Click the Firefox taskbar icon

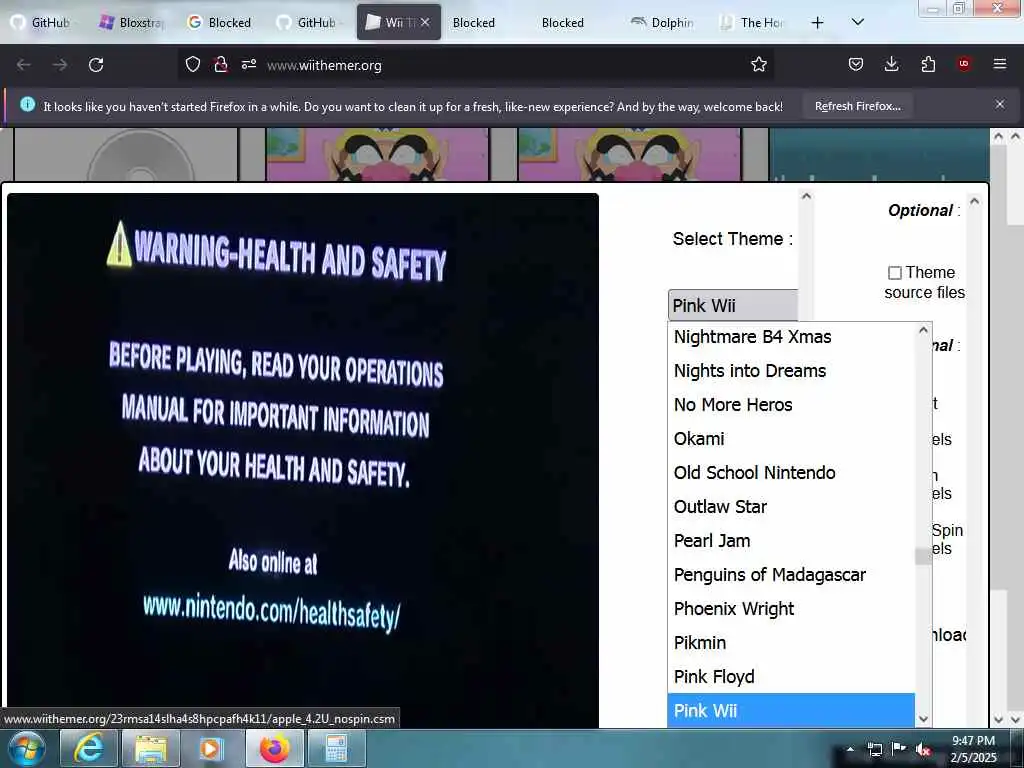[x=274, y=748]
